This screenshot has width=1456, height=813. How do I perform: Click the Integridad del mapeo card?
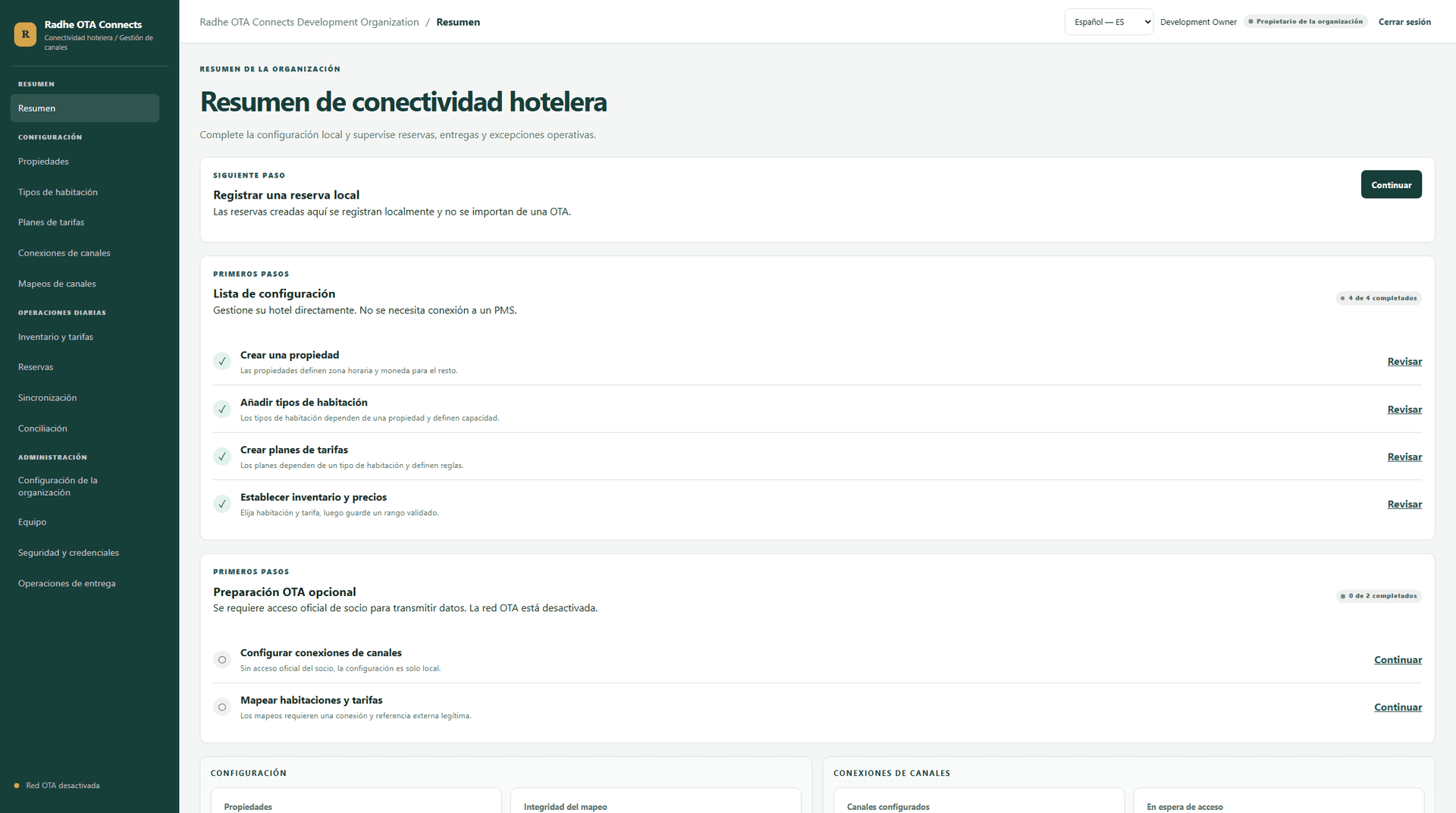(x=655, y=801)
